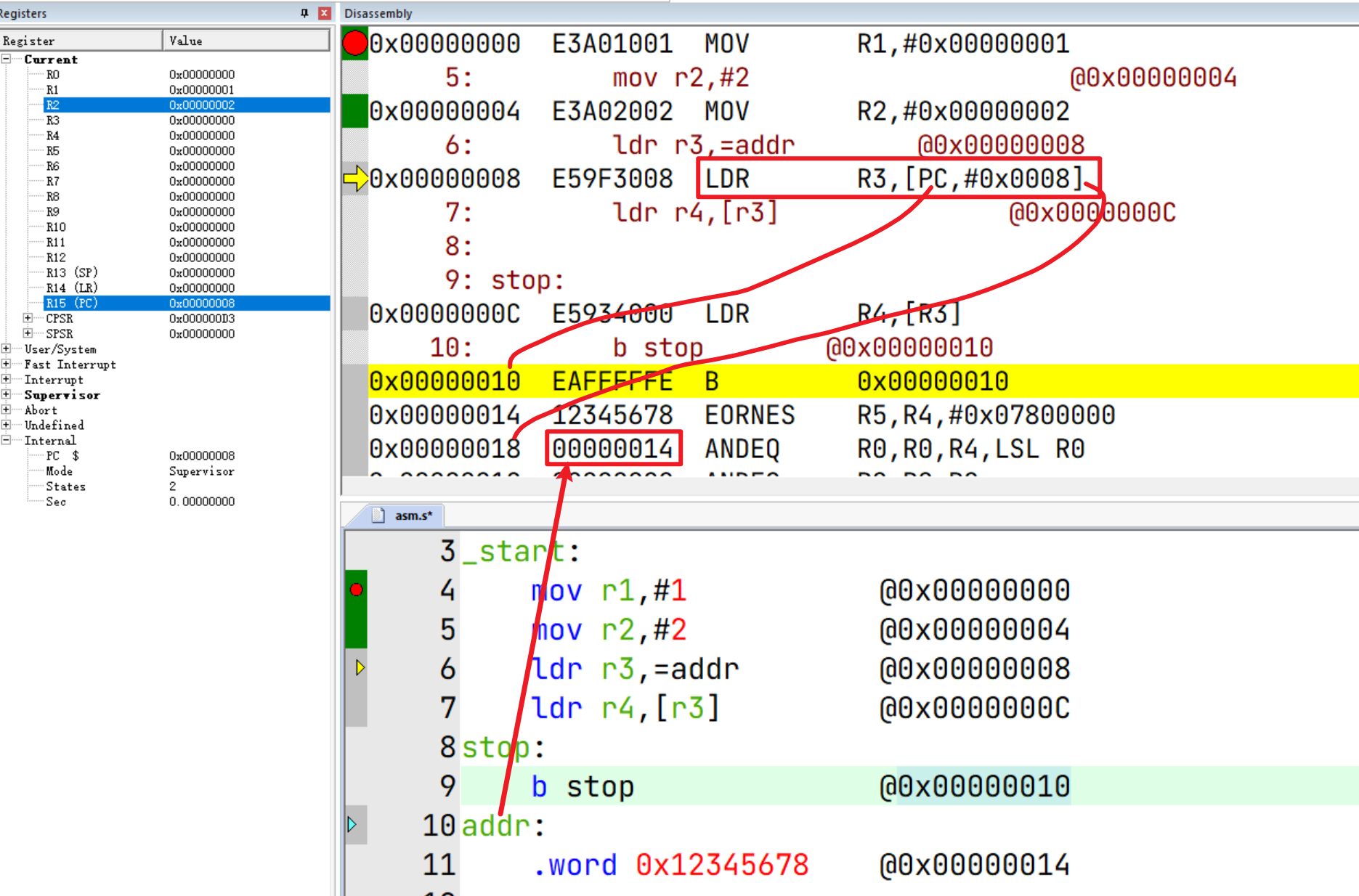Image resolution: width=1359 pixels, height=896 pixels.
Task: Click the '5: mov r2,#2' source annotation in disassembly
Action: pos(597,78)
